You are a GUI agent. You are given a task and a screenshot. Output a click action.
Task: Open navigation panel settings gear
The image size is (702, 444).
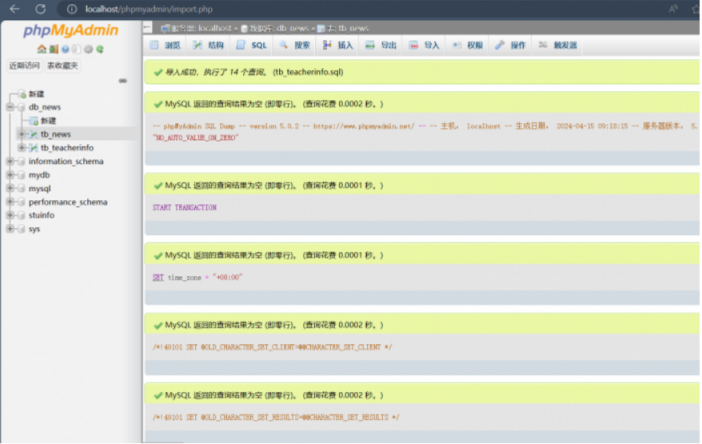click(88, 49)
